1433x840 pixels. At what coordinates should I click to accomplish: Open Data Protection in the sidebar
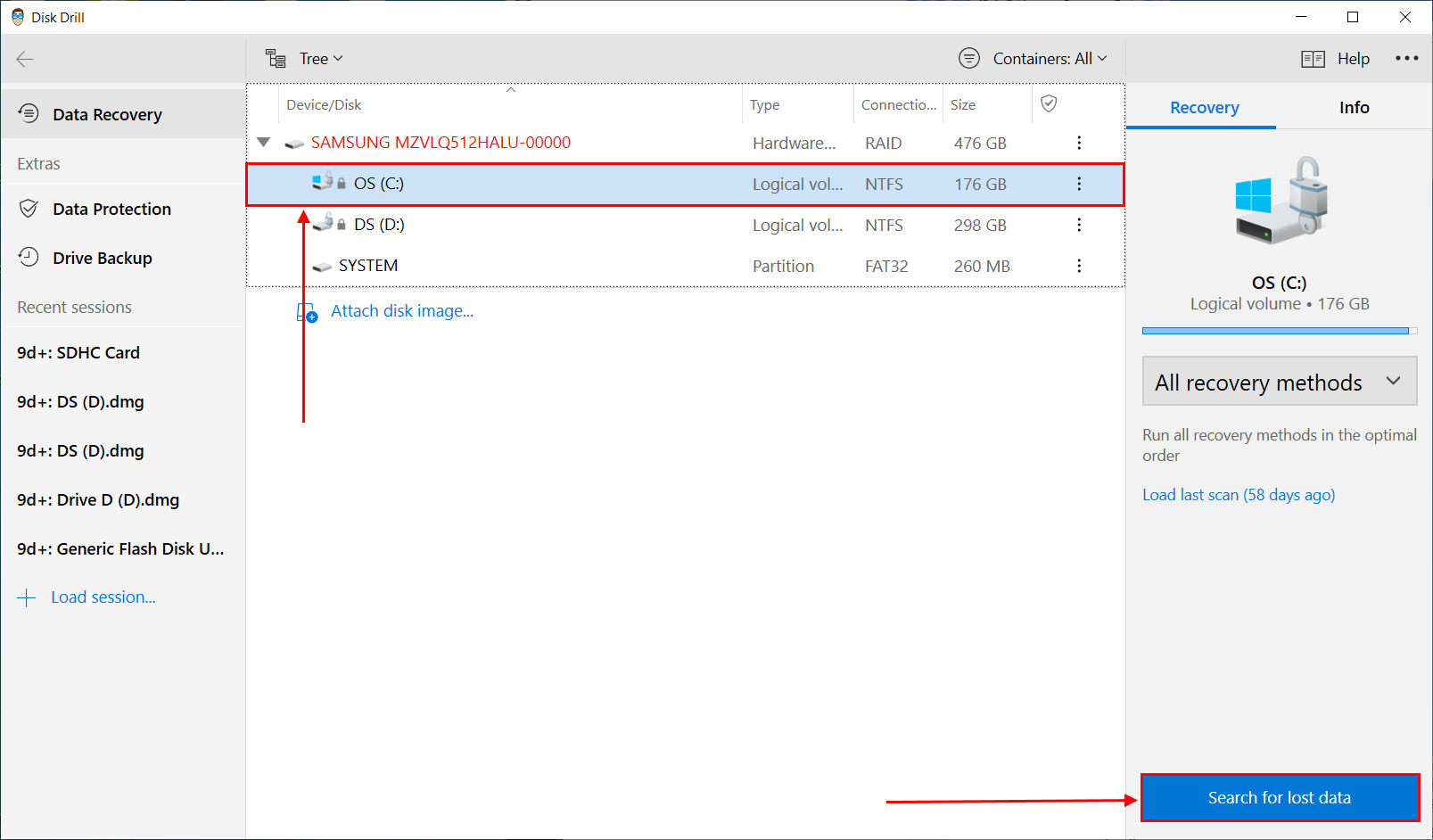click(x=111, y=209)
